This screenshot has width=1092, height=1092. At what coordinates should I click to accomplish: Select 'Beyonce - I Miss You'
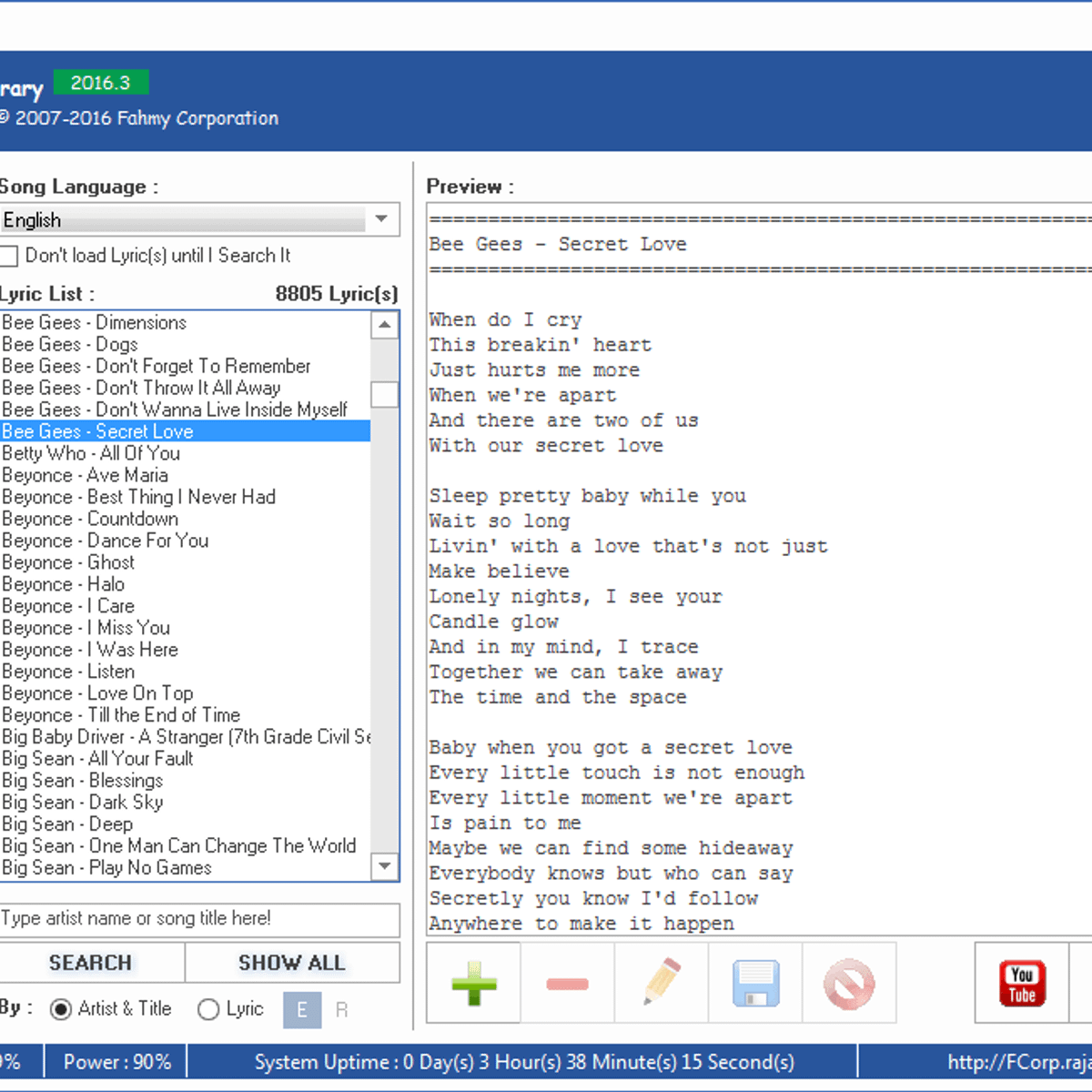point(186,628)
